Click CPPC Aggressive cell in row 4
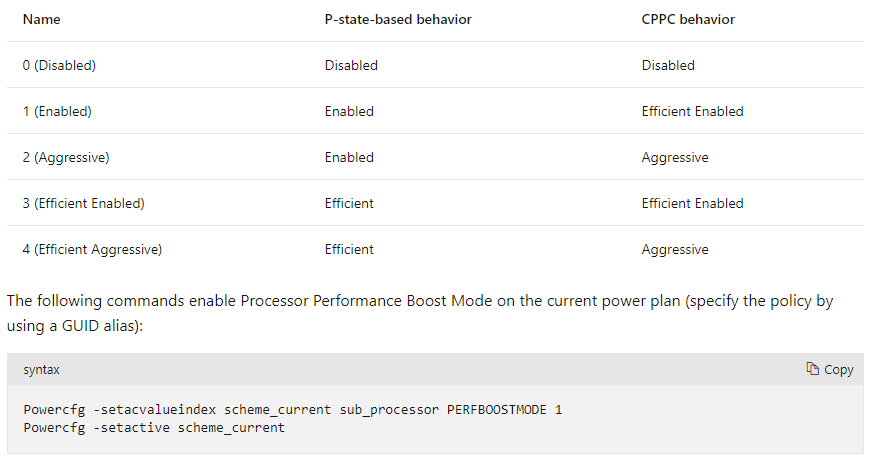Image resolution: width=879 pixels, height=468 pixels. point(675,249)
